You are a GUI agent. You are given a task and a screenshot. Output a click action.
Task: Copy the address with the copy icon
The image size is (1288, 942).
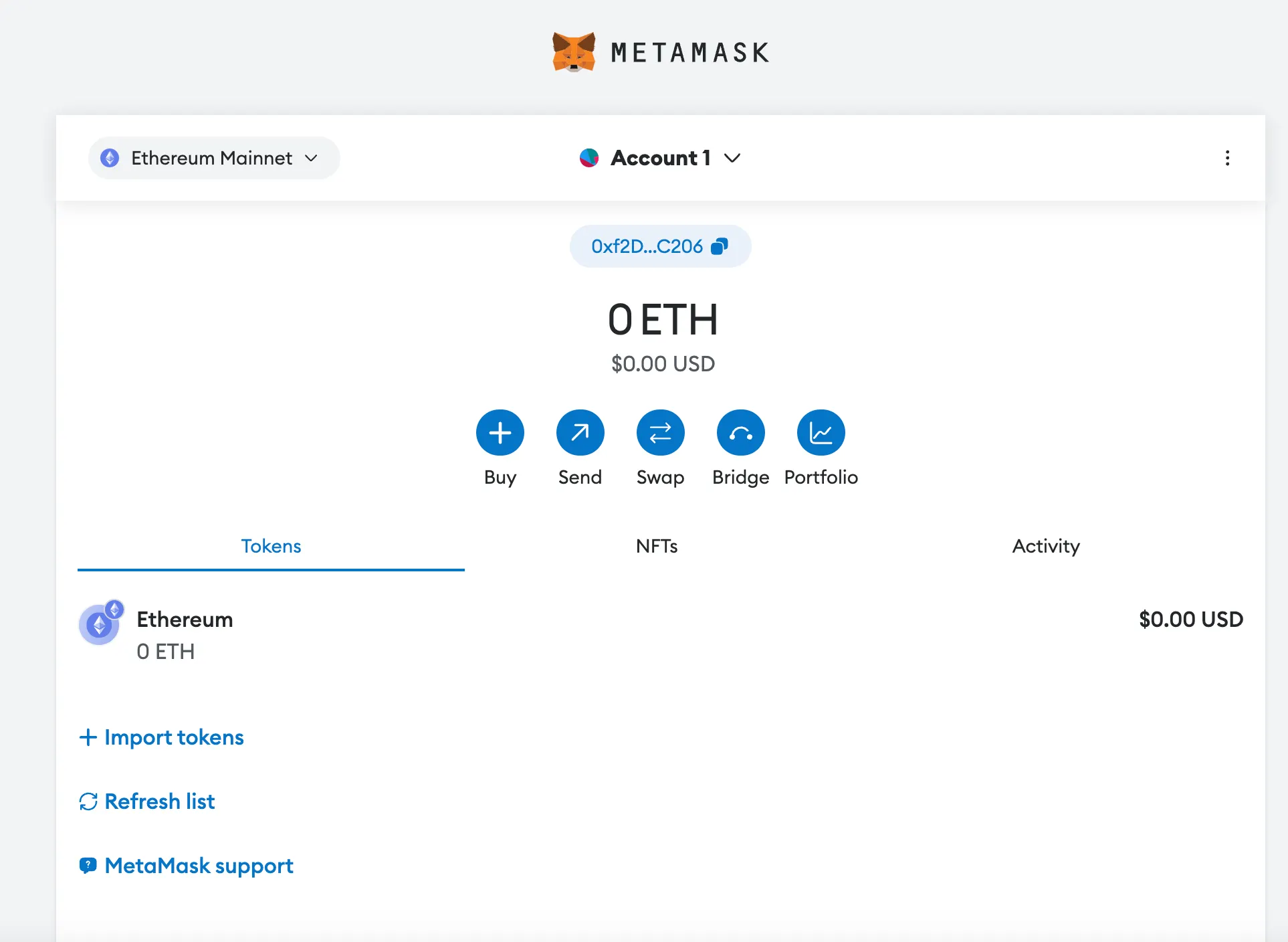[720, 246]
